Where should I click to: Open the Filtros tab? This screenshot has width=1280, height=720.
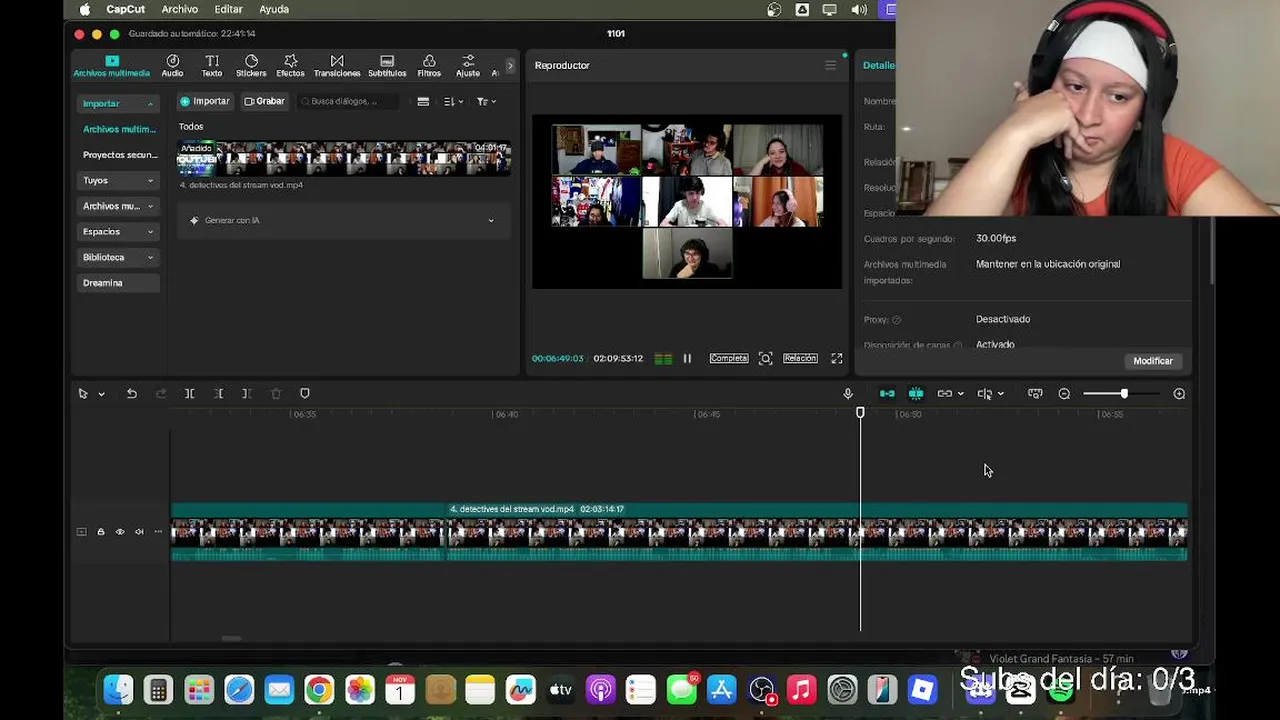[429, 66]
